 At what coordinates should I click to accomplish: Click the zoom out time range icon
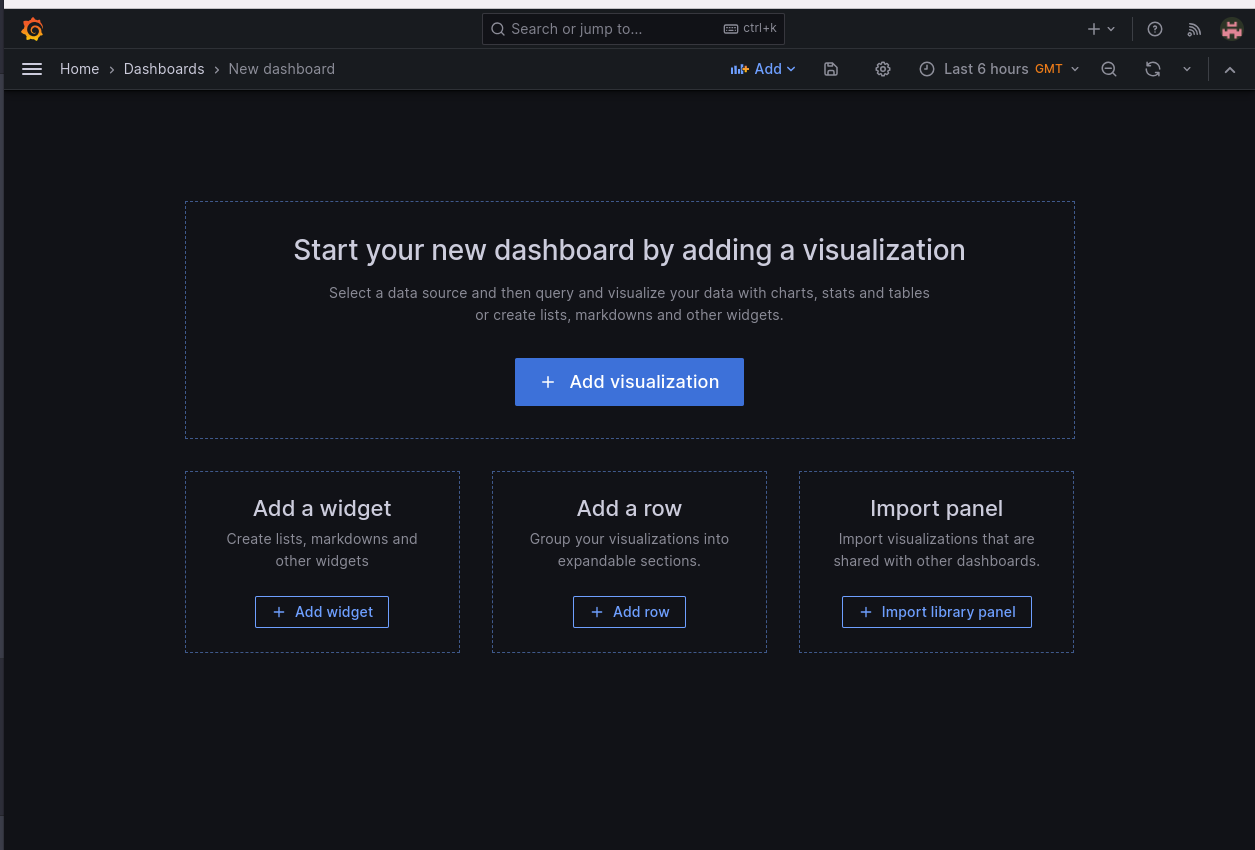pos(1109,69)
